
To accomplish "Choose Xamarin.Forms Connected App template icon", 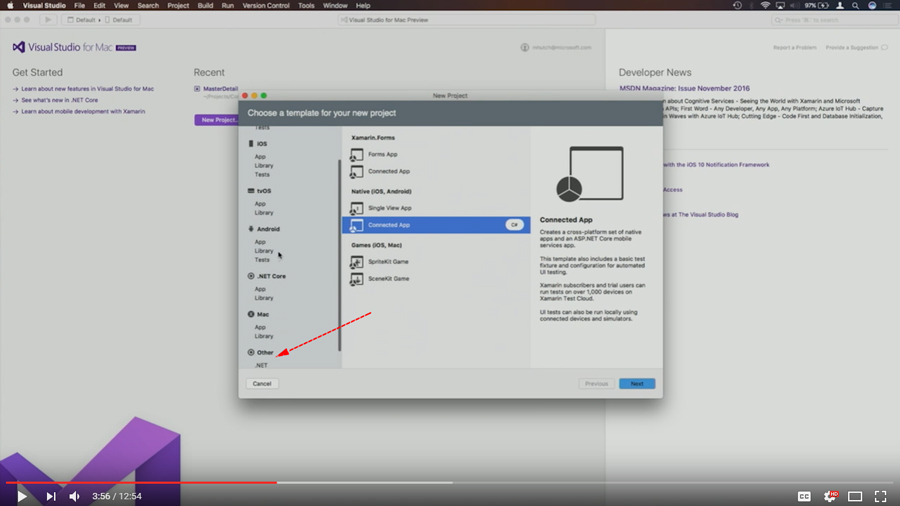I will click(x=356, y=171).
